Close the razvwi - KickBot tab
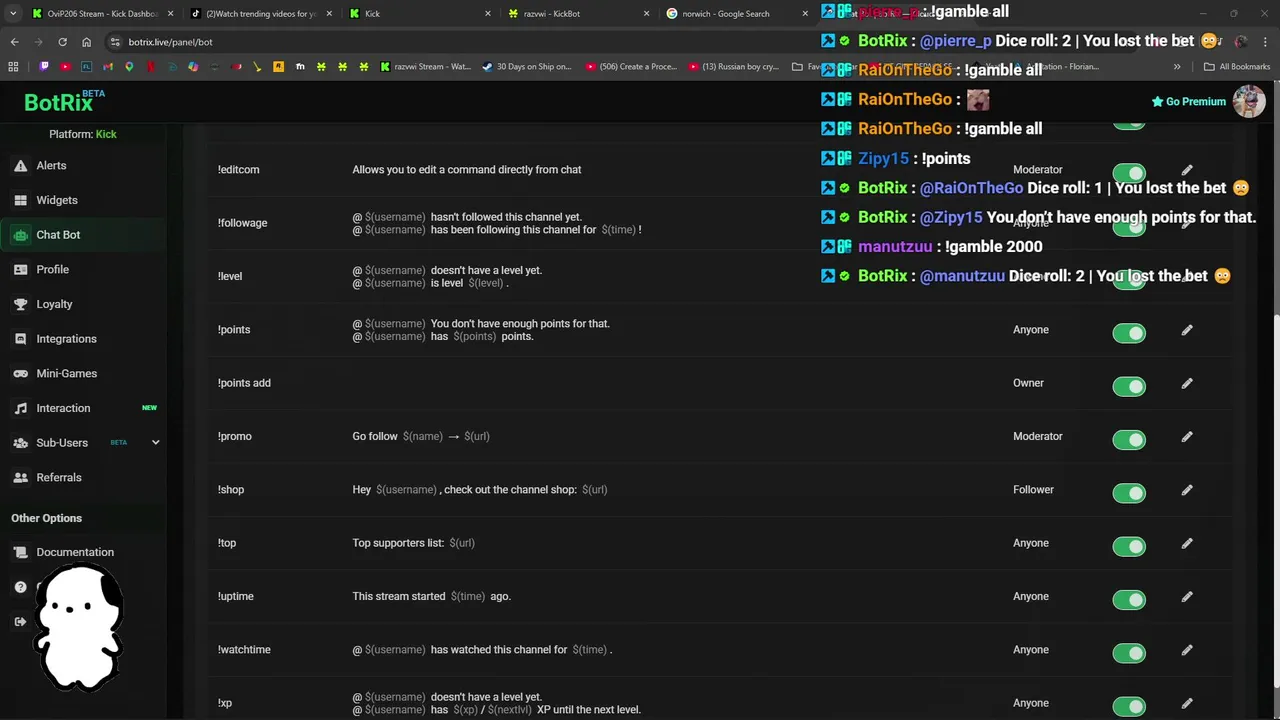Viewport: 1280px width, 720px height. coord(646,13)
